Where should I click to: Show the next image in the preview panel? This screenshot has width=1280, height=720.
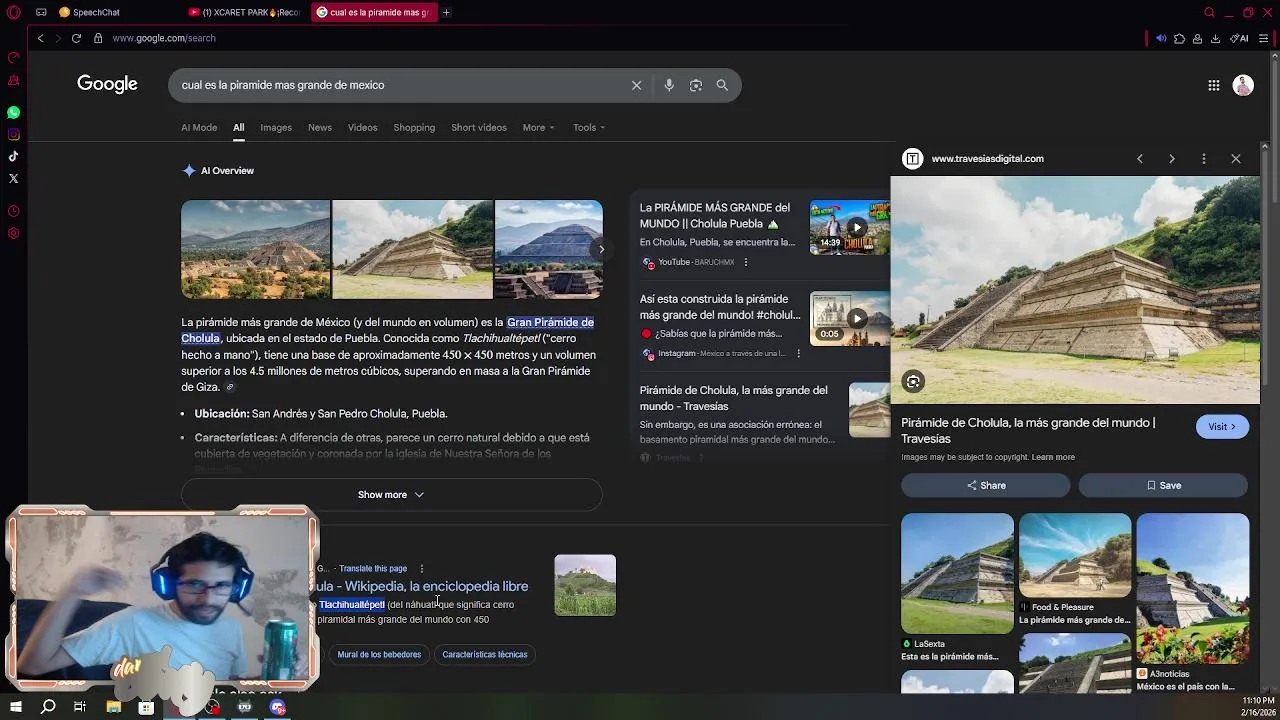click(1172, 159)
